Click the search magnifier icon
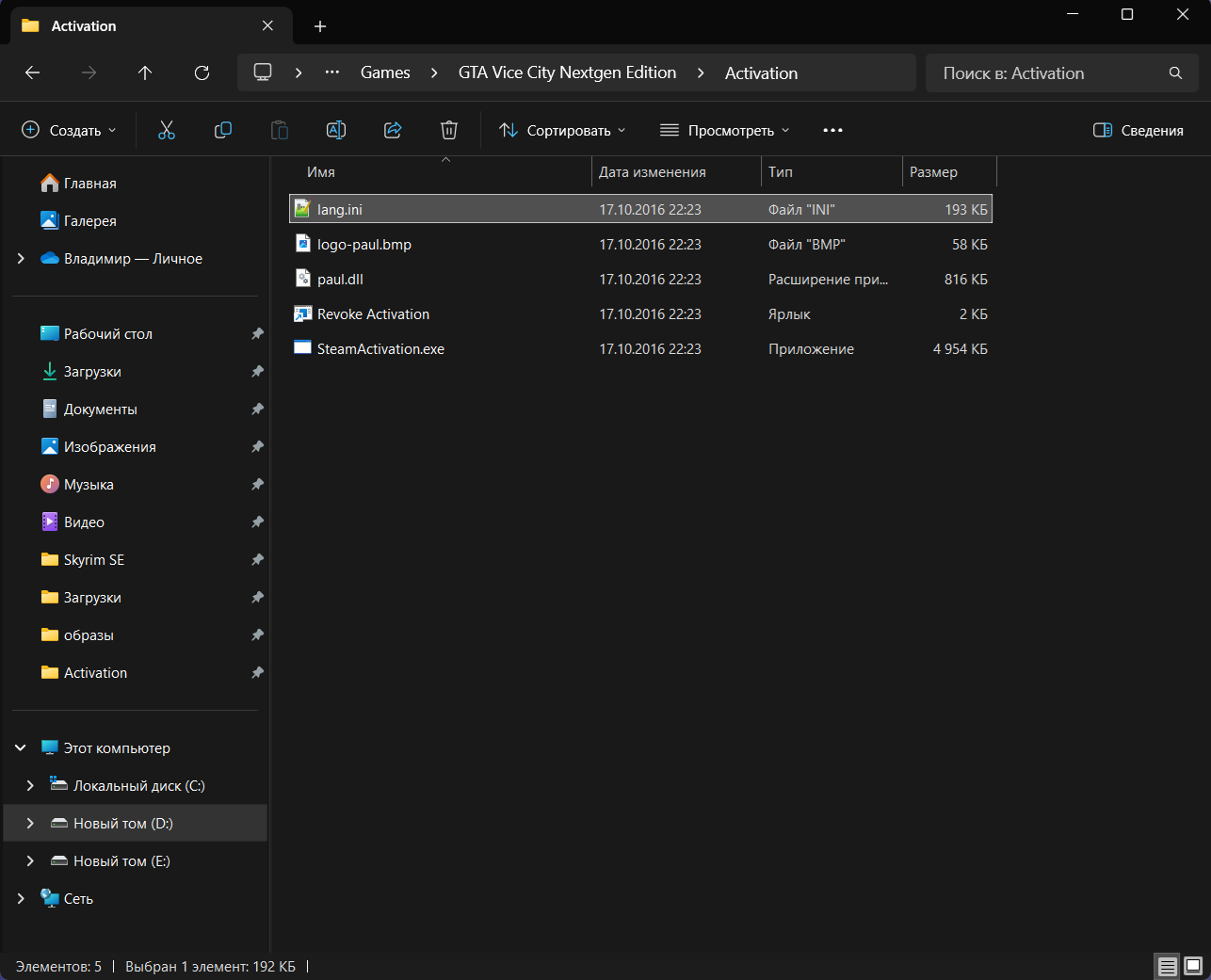1211x980 pixels. pos(1175,72)
